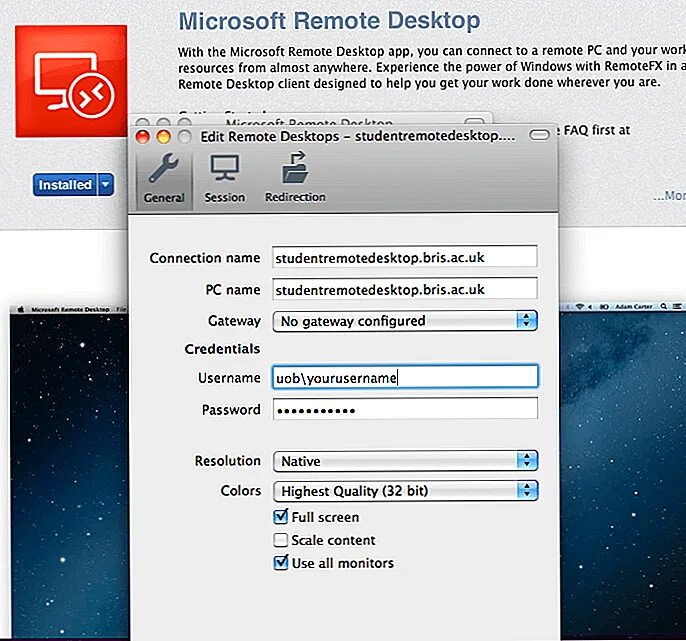Click the toolbar toggle pill in the title bar

(539, 135)
